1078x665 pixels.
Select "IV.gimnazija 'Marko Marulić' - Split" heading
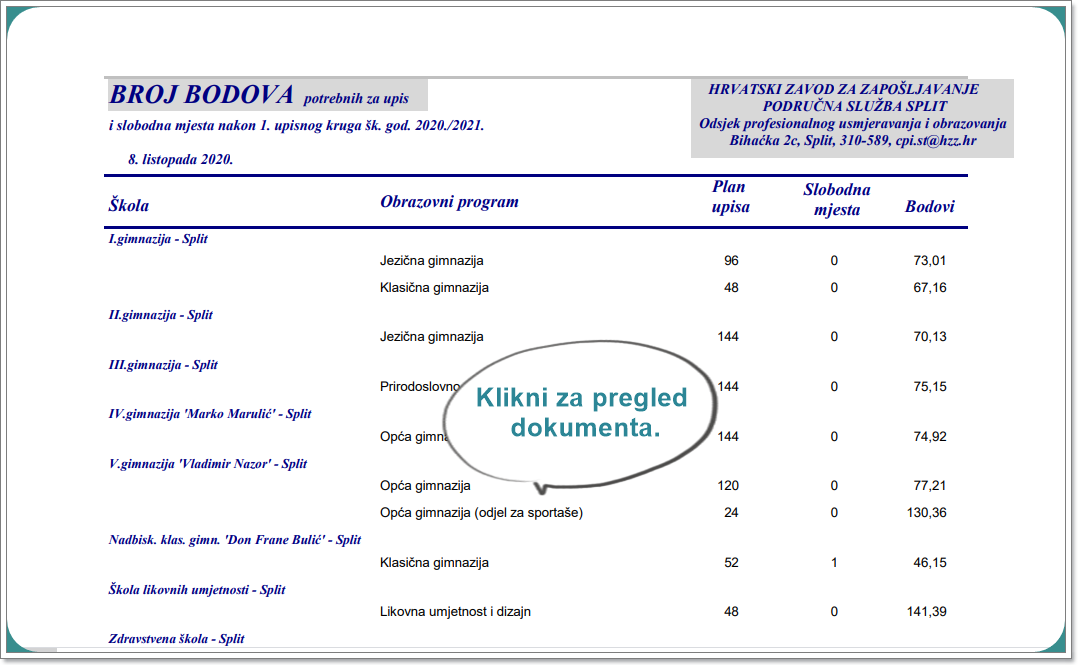(210, 413)
